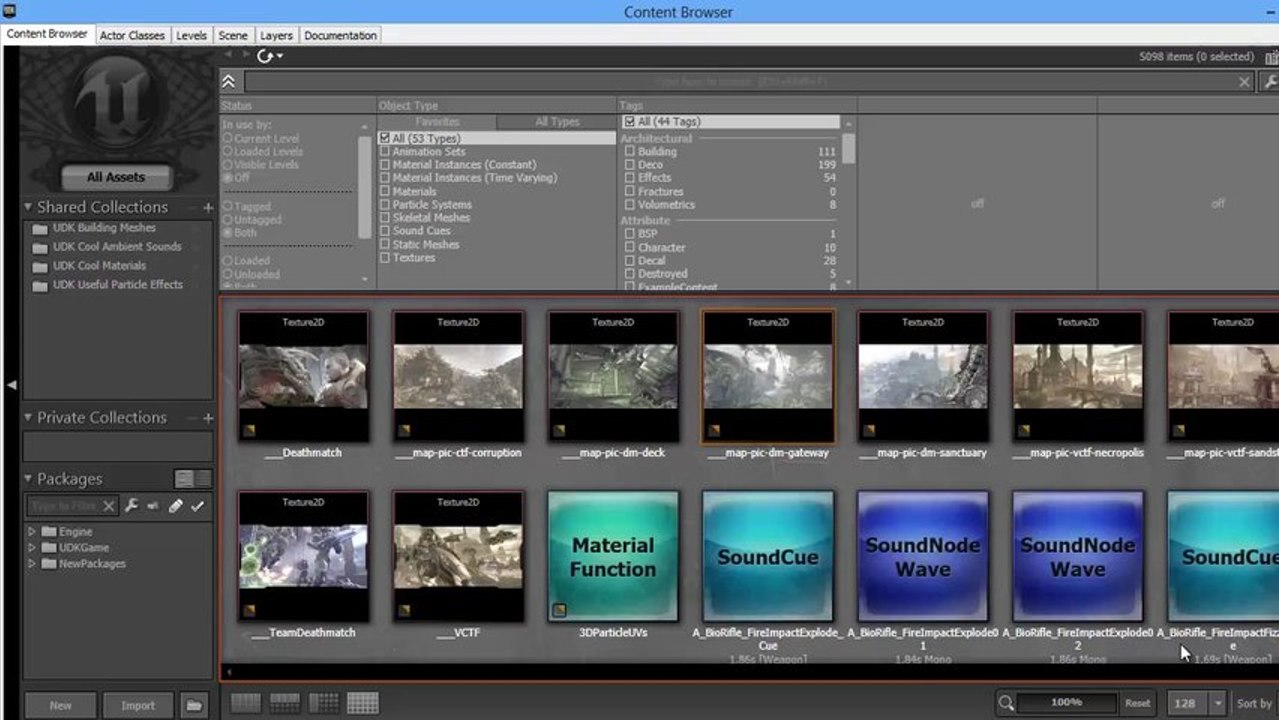Check Textures object type filter
This screenshot has width=1279, height=720.
(x=385, y=258)
